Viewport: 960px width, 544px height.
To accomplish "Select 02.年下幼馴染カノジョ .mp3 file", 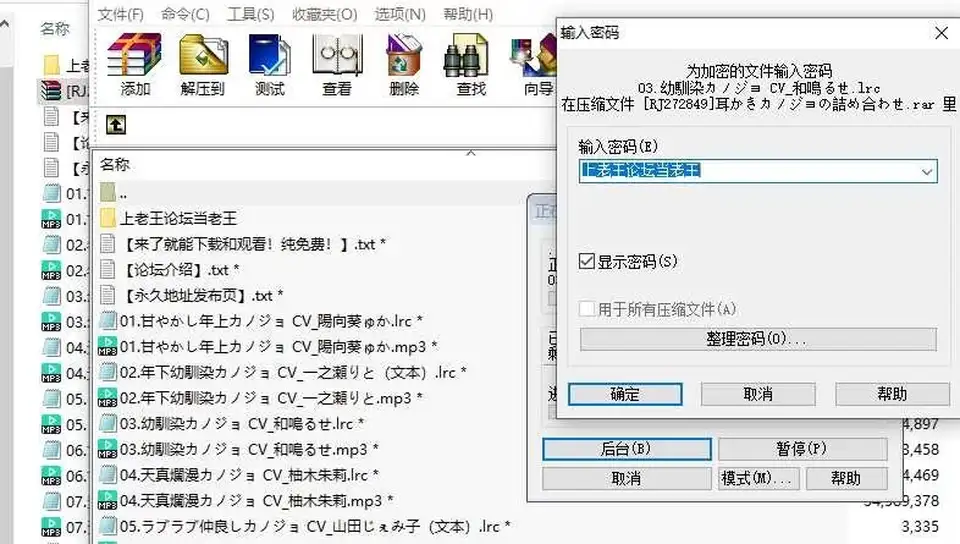I will [x=261, y=398].
